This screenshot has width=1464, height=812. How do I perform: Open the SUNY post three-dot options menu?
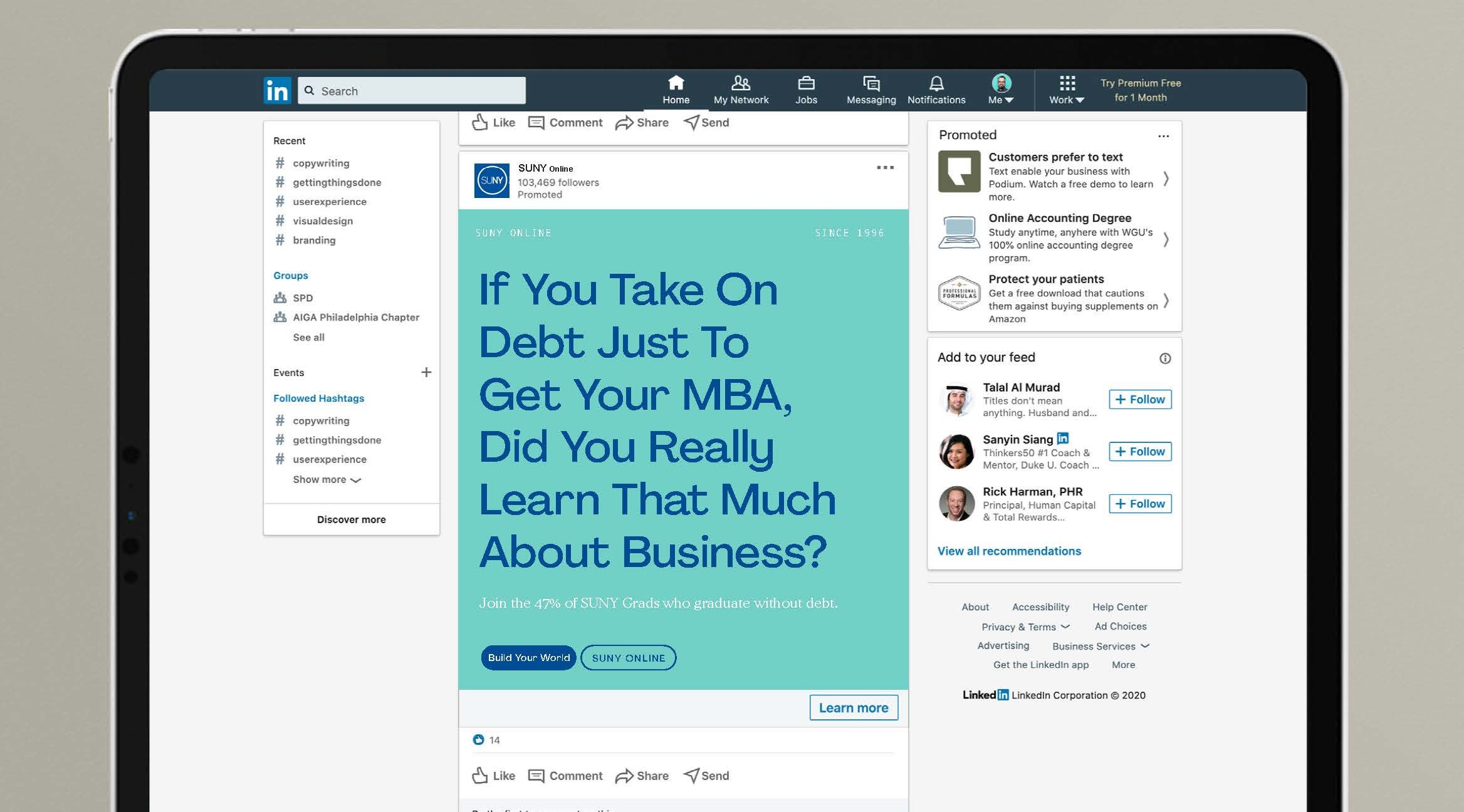pos(885,167)
